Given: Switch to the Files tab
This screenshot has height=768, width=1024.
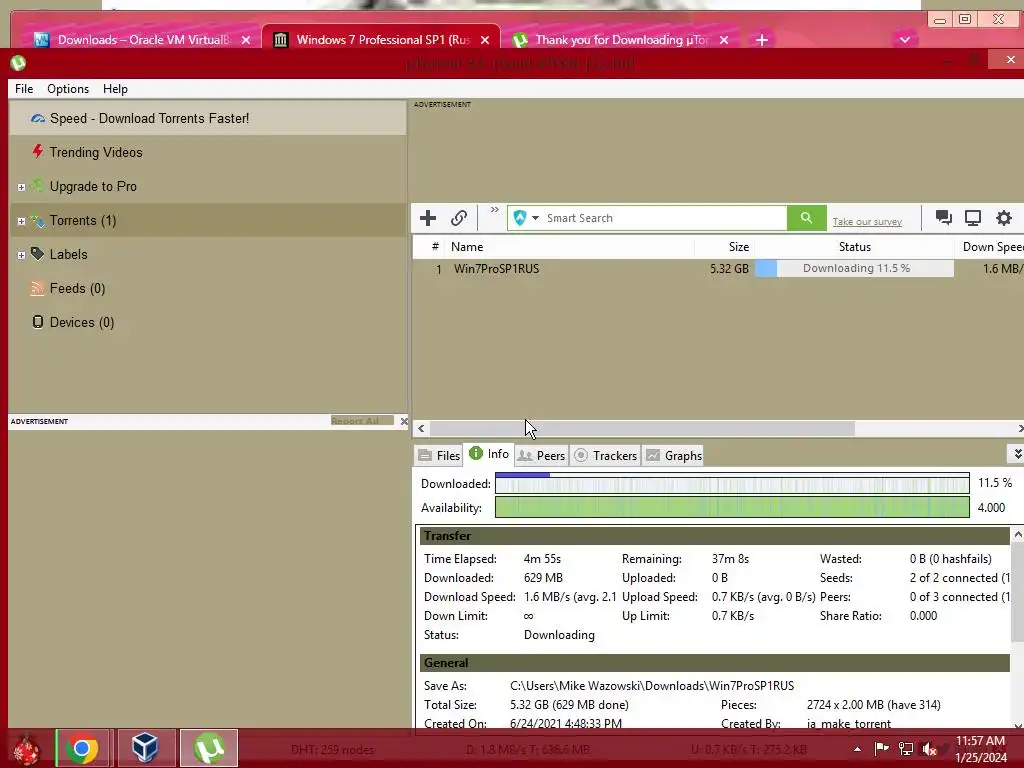Looking at the screenshot, I should [x=440, y=455].
